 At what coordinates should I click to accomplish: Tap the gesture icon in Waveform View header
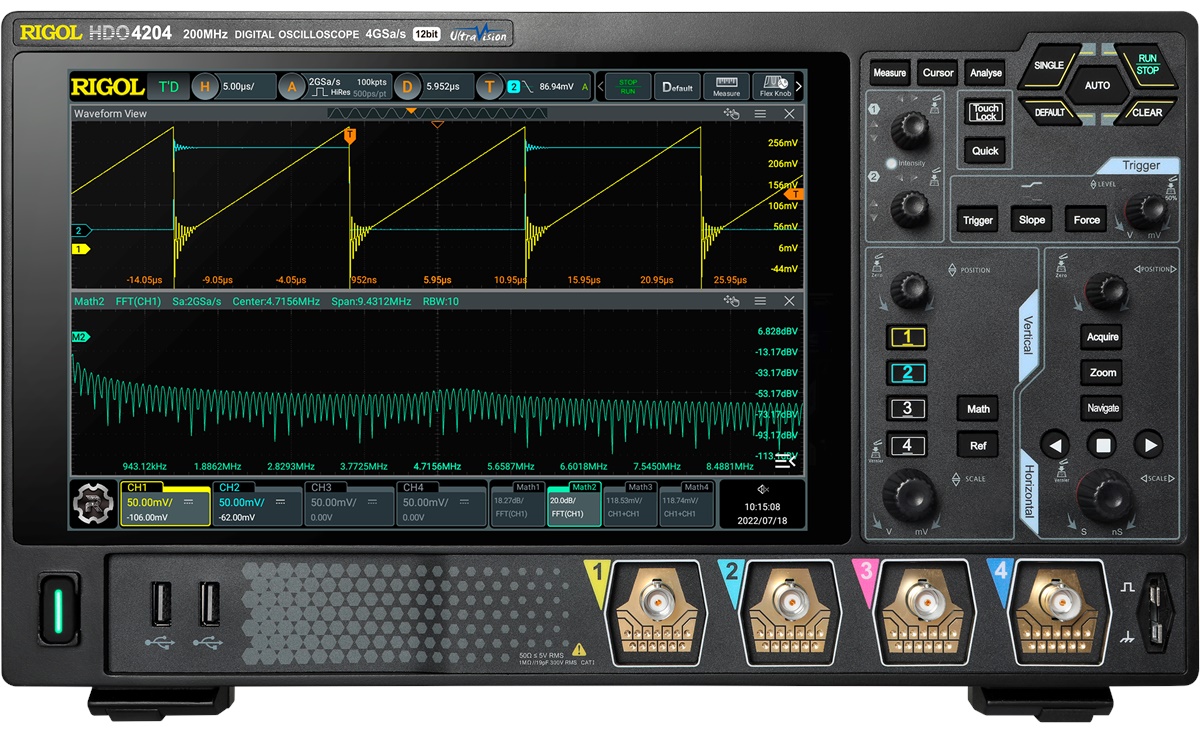pos(732,114)
